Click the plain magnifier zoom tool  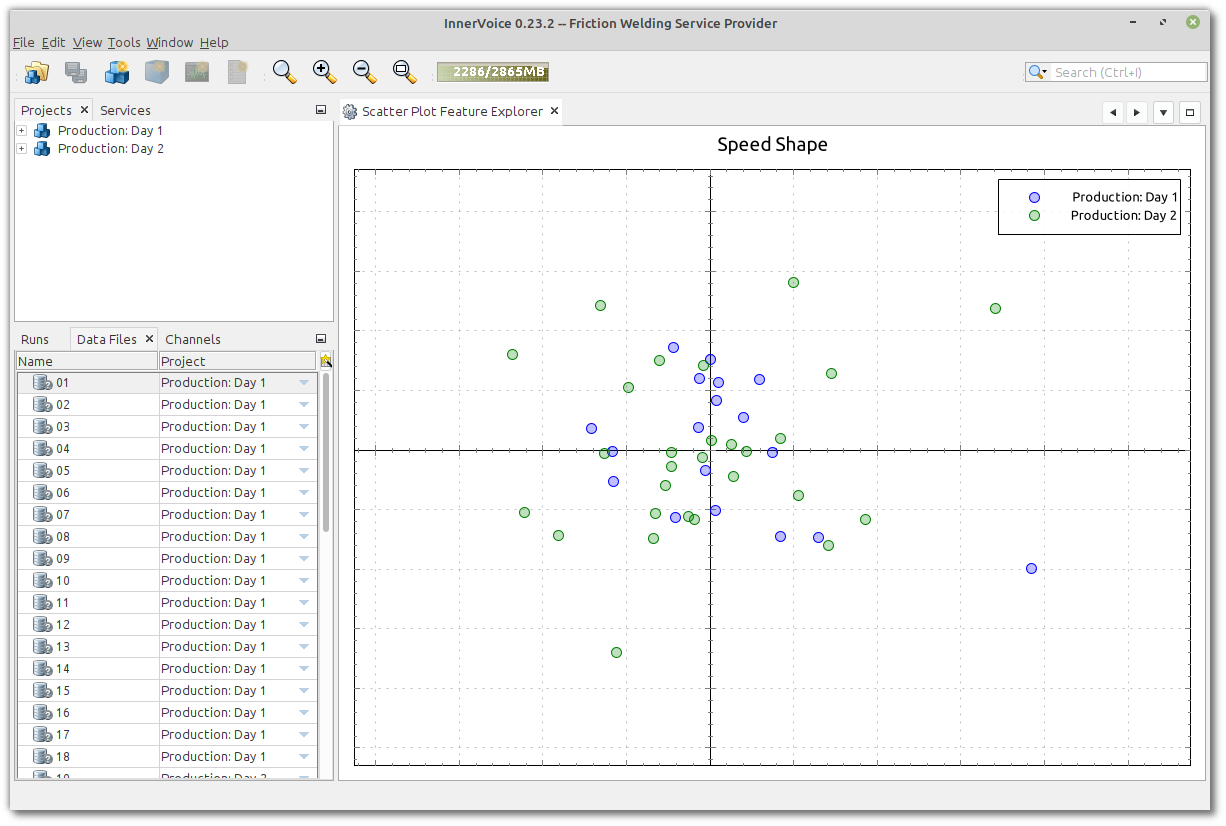[x=285, y=72]
